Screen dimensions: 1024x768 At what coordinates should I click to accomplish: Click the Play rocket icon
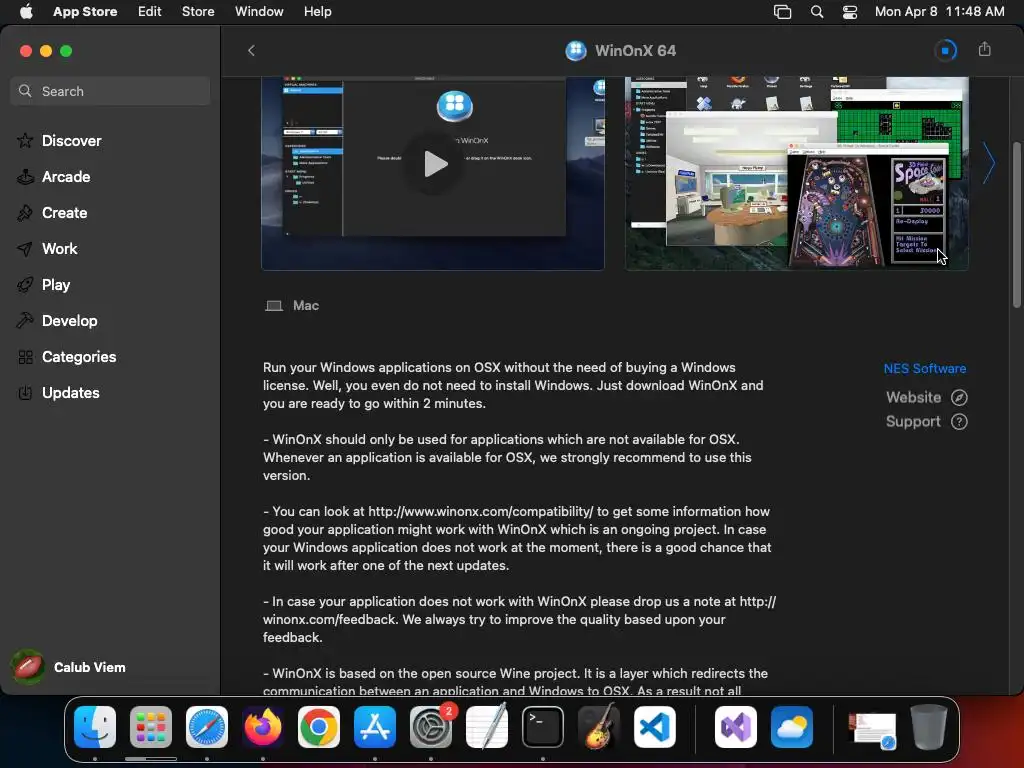click(x=25, y=285)
